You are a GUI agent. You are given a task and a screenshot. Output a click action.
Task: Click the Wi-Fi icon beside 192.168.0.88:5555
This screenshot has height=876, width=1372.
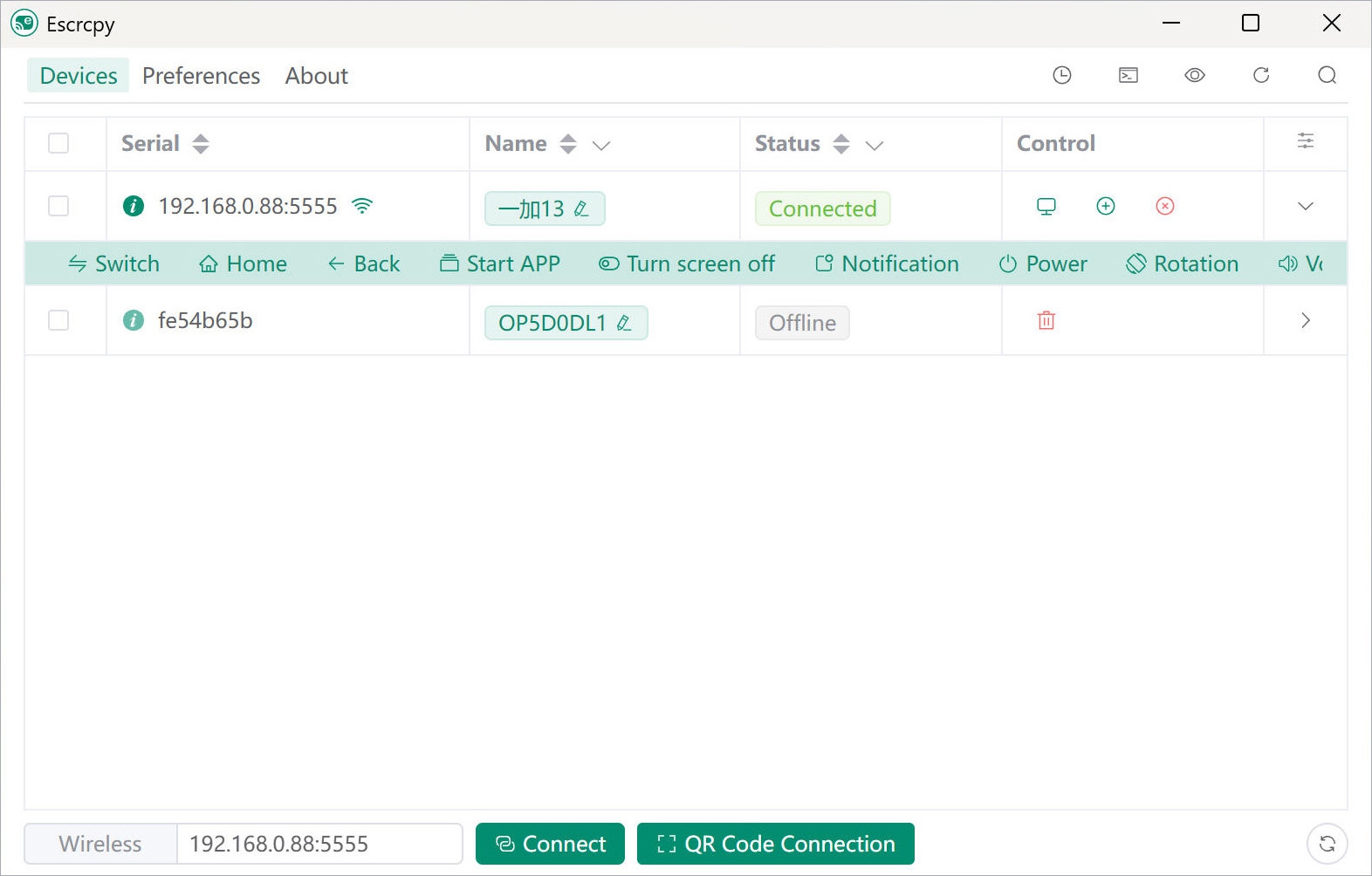tap(362, 206)
